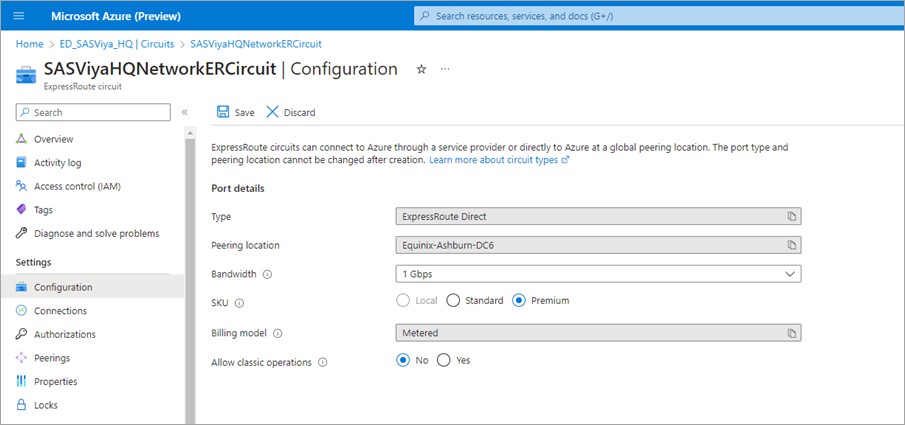This screenshot has width=905, height=425.
Task: Open the hamburger portal menu
Action: 18,16
